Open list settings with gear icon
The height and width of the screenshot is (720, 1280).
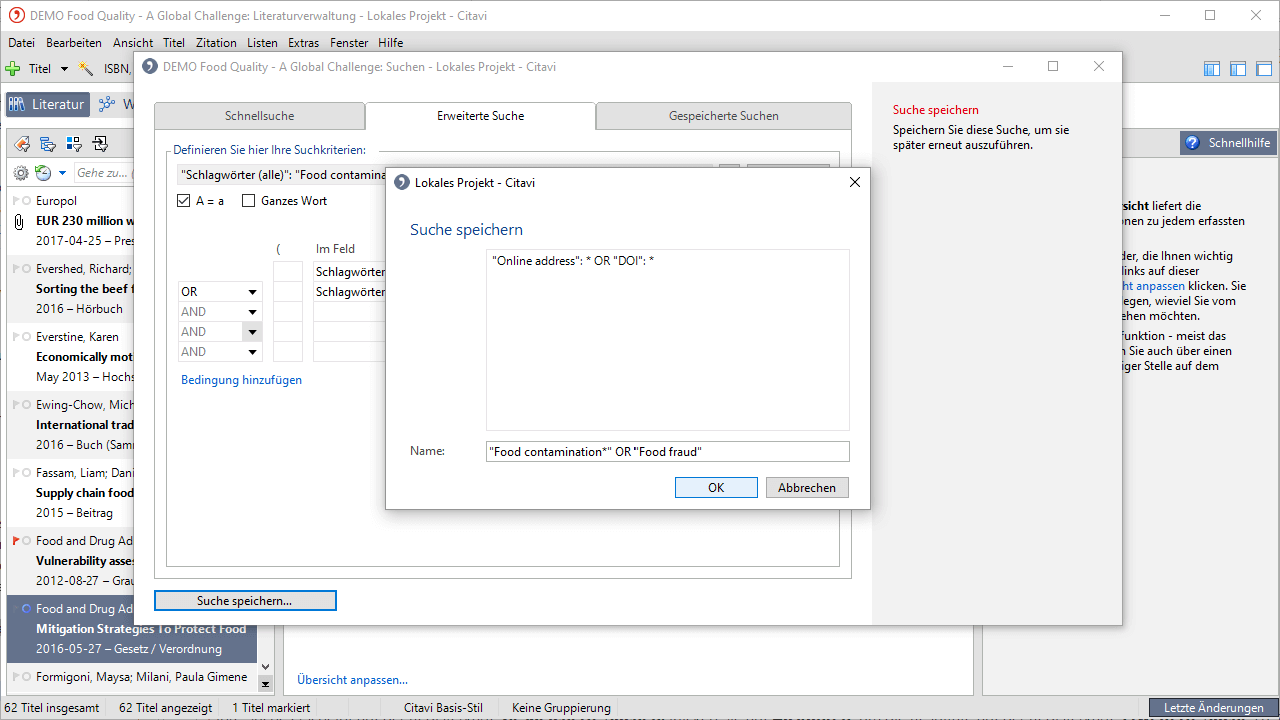tap(20, 173)
